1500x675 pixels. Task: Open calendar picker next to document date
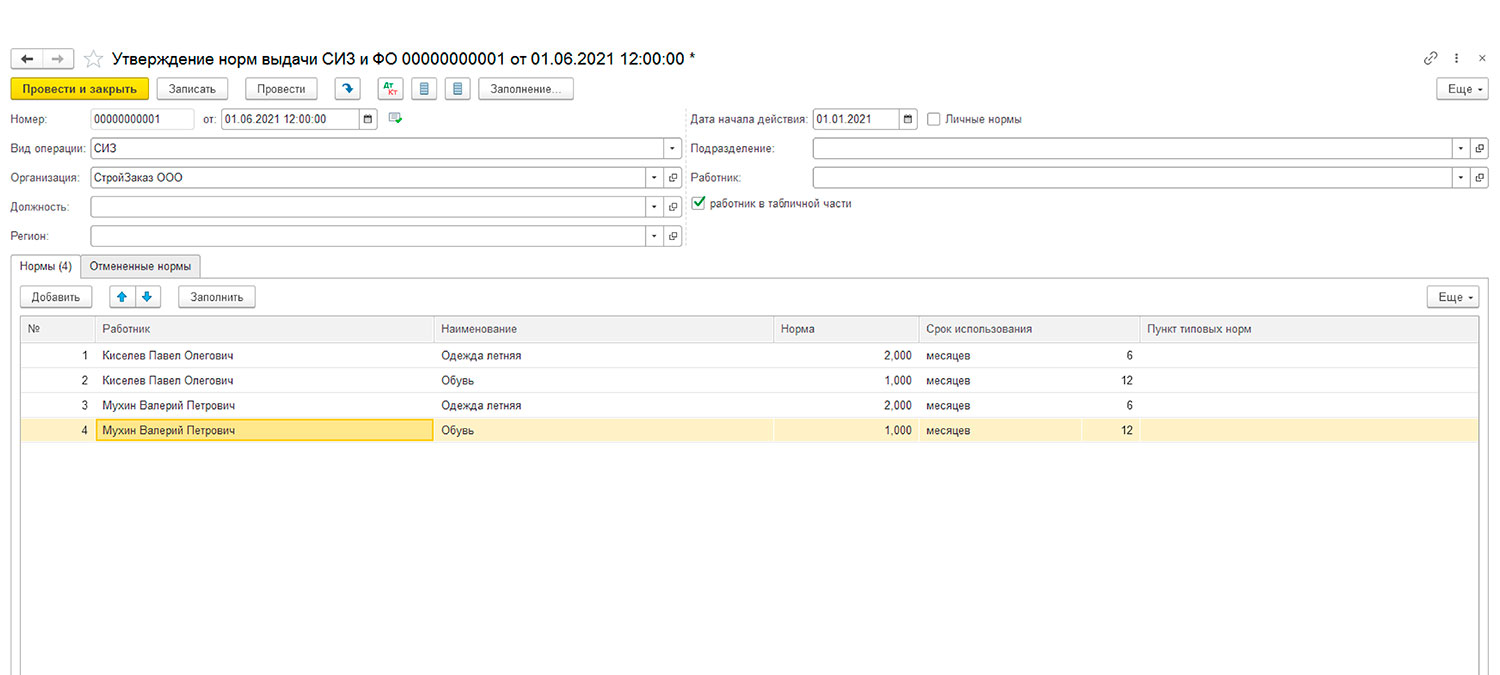click(x=368, y=119)
